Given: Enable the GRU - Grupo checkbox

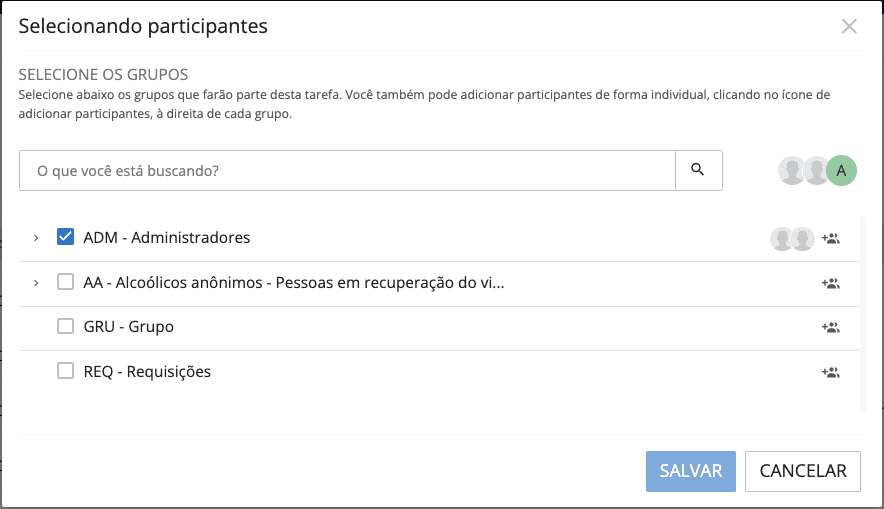Looking at the screenshot, I should [x=66, y=326].
